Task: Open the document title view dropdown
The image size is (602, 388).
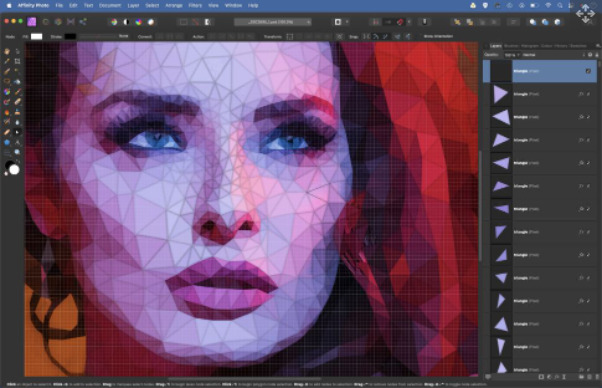Action: pyautogui.click(x=273, y=22)
